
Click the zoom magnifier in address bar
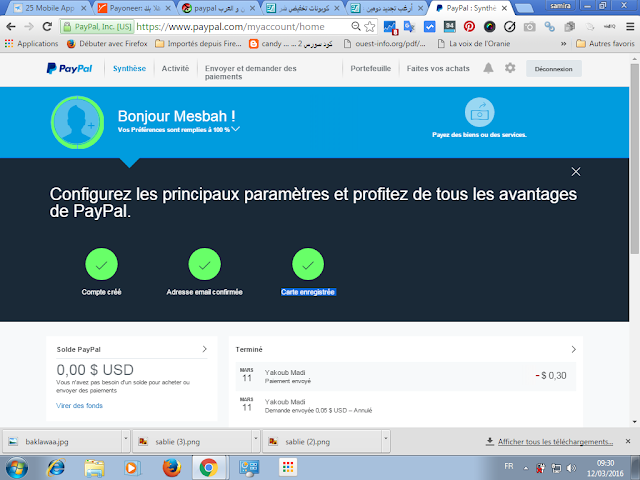[356, 27]
